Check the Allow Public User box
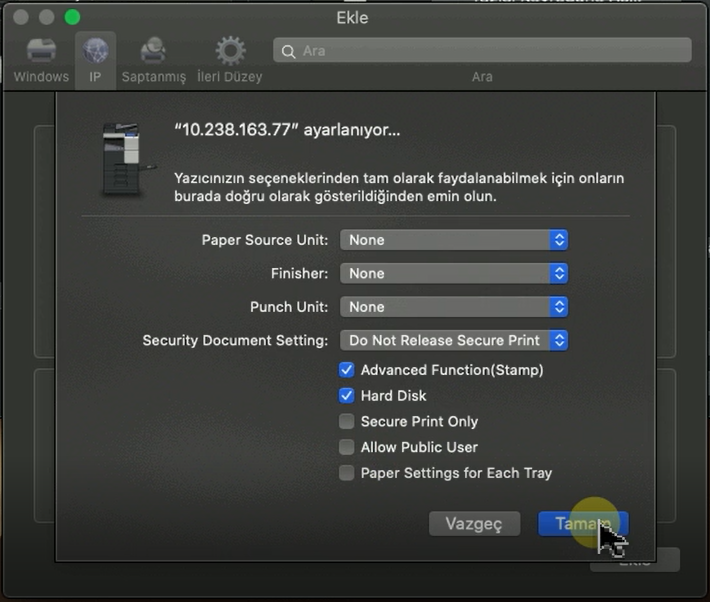 point(347,448)
